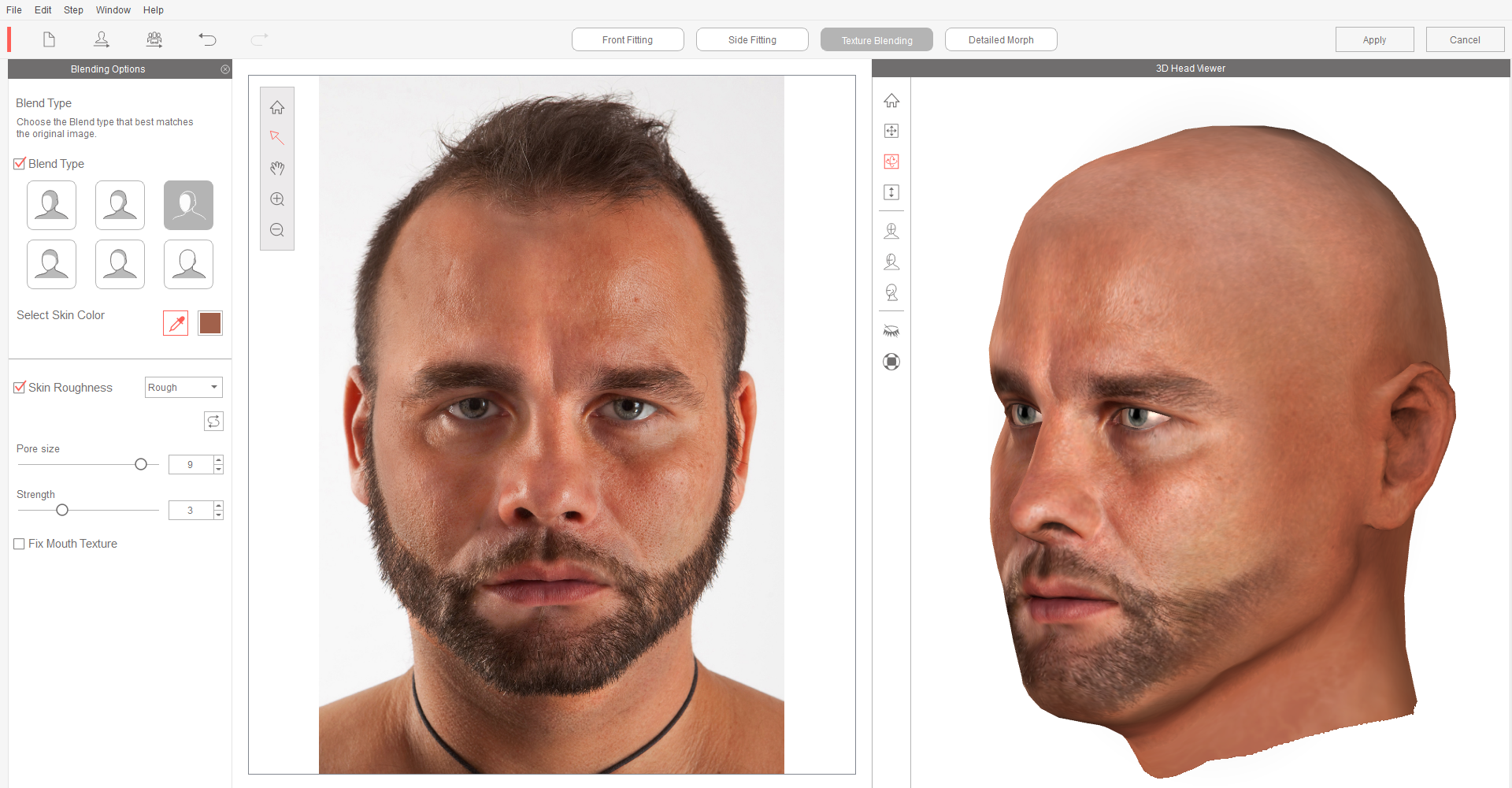This screenshot has width=1512, height=788.
Task: Undo the last action
Action: tap(207, 39)
